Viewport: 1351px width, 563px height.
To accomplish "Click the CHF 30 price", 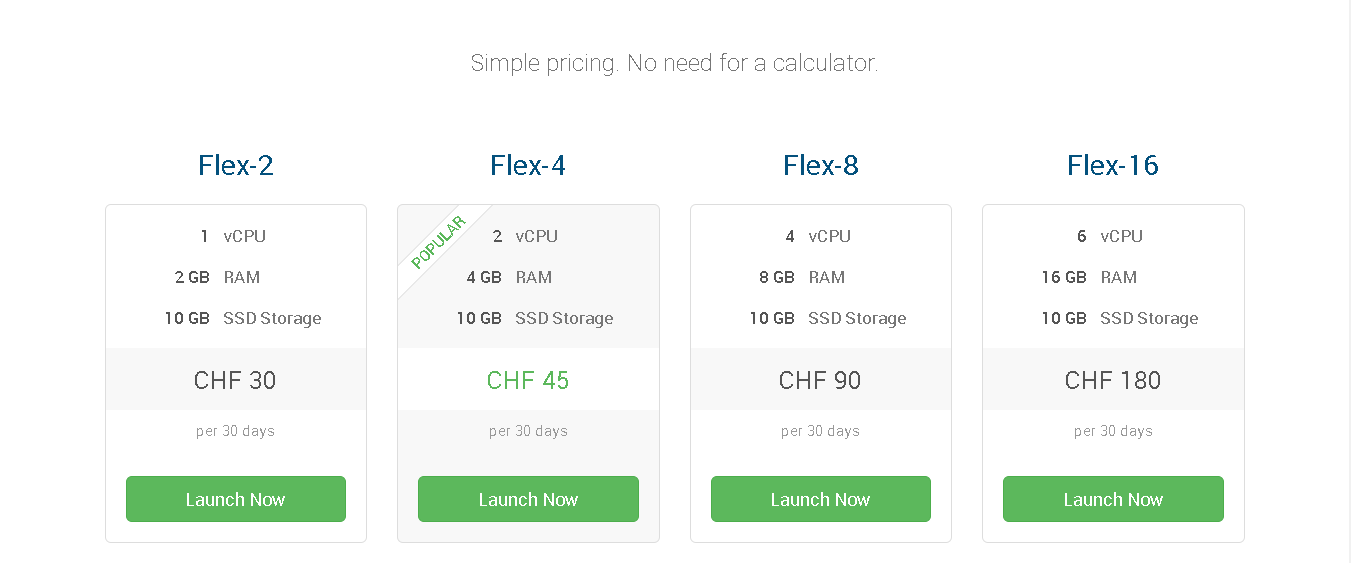I will click(235, 380).
